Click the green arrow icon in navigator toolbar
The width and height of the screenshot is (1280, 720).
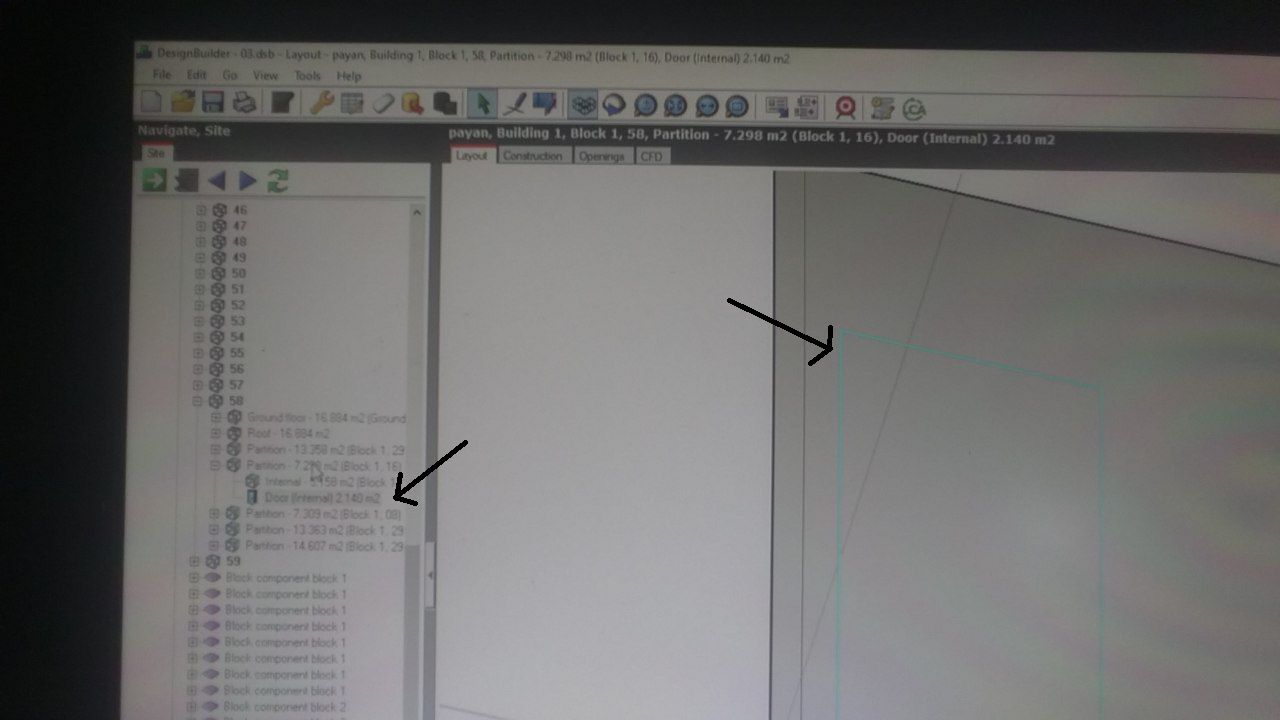point(154,180)
